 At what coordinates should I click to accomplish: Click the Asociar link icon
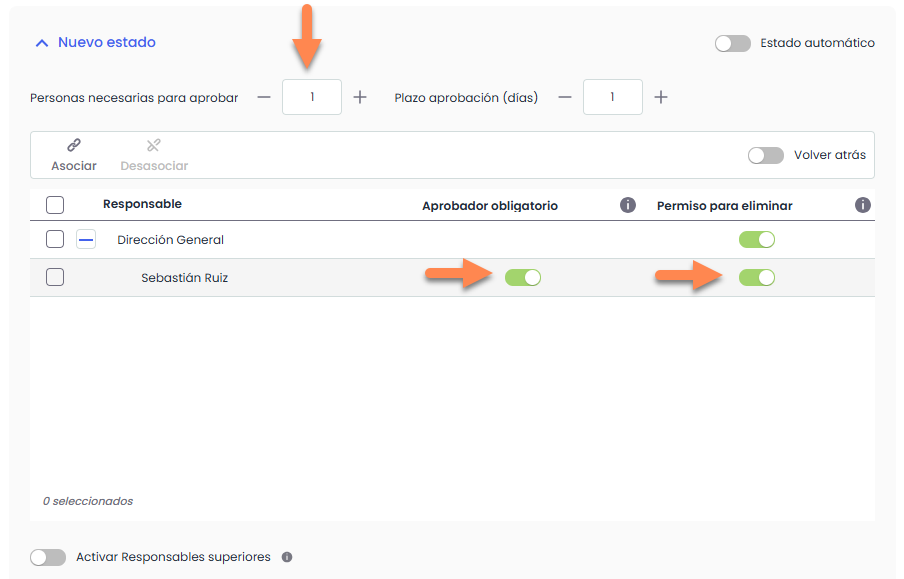click(74, 146)
